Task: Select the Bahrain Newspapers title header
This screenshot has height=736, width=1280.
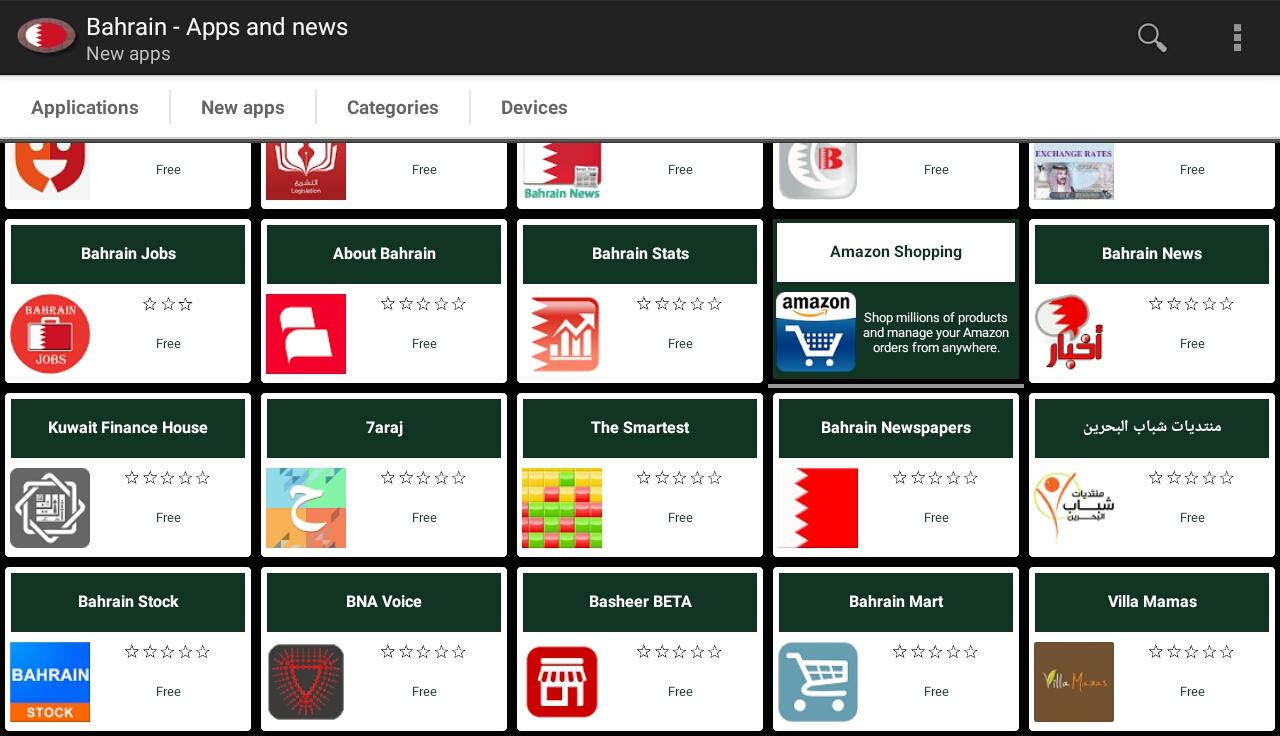Action: point(896,428)
